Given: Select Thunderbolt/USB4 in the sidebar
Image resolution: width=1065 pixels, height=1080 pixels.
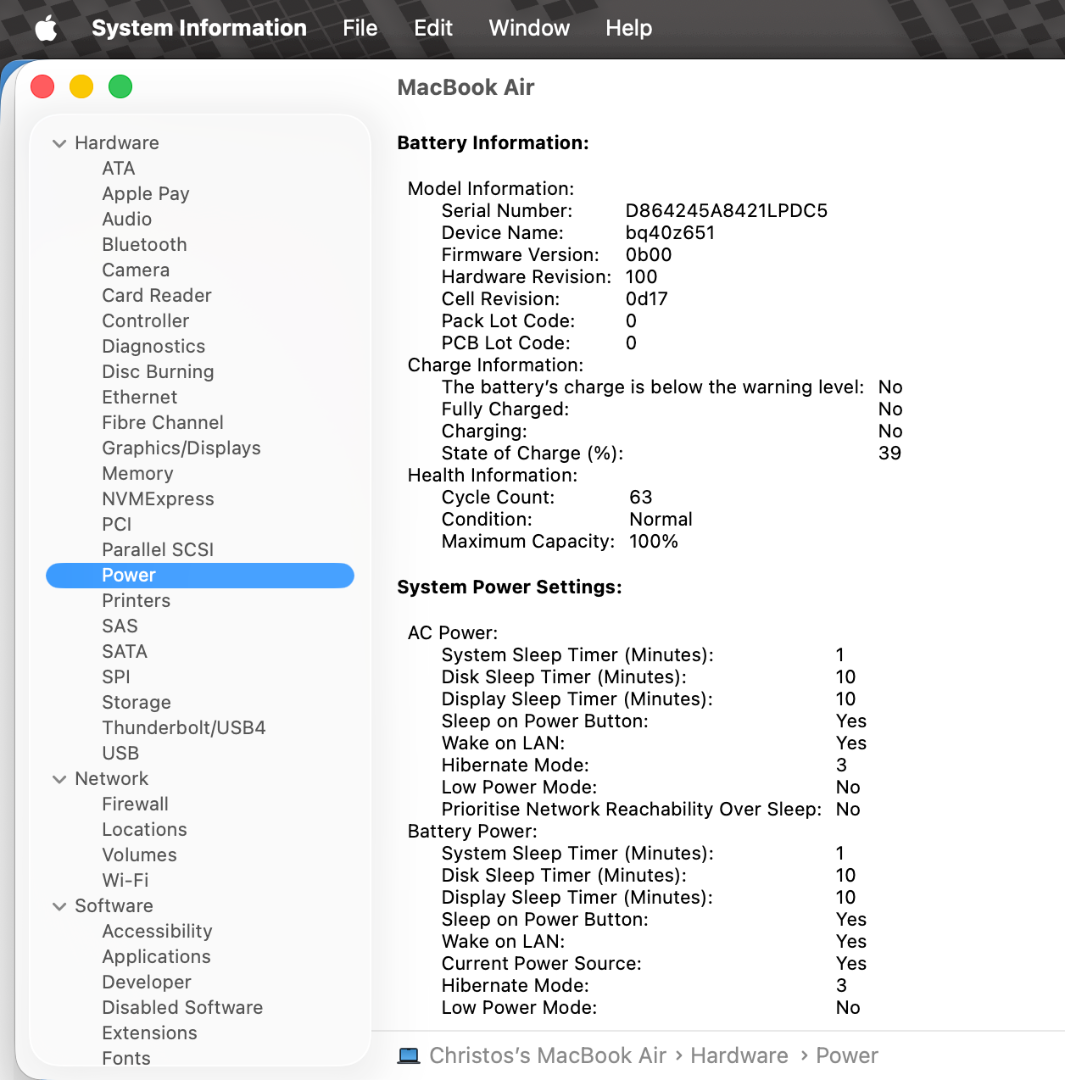Looking at the screenshot, I should point(184,729).
